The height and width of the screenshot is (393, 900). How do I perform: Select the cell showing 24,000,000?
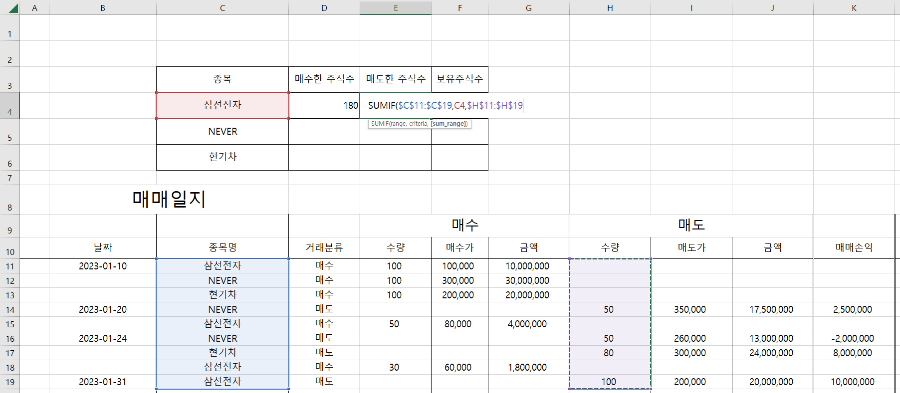click(773, 352)
